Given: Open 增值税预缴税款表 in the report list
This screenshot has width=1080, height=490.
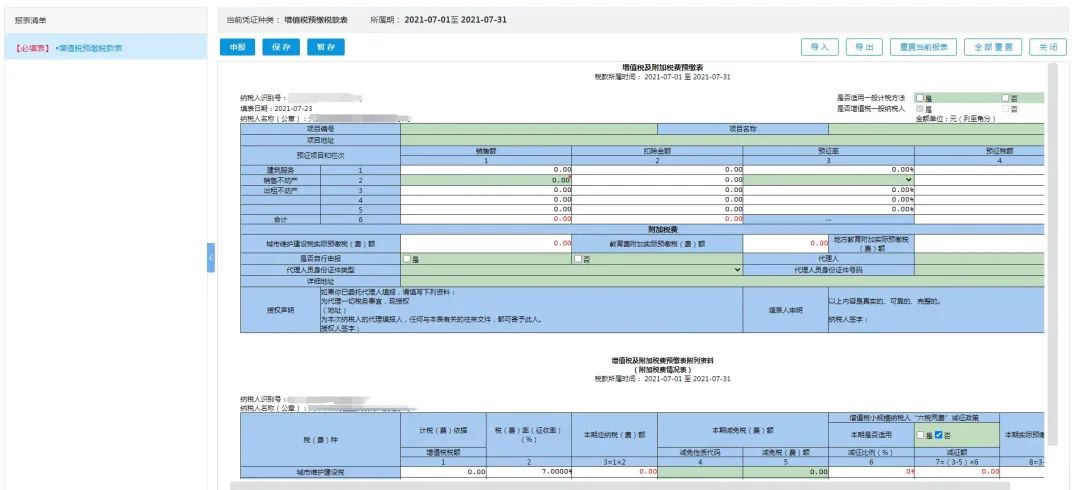Looking at the screenshot, I should tap(91, 48).
